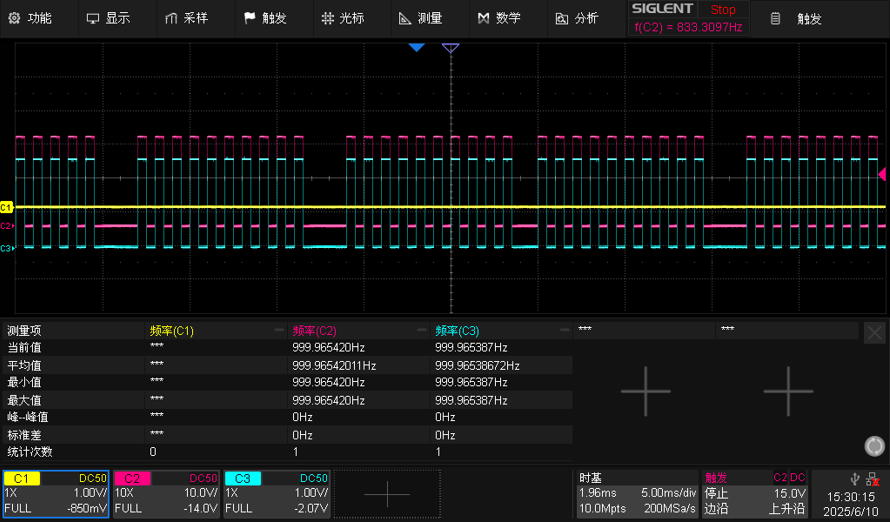Open the 触发 flag menu in top bar

click(265, 19)
